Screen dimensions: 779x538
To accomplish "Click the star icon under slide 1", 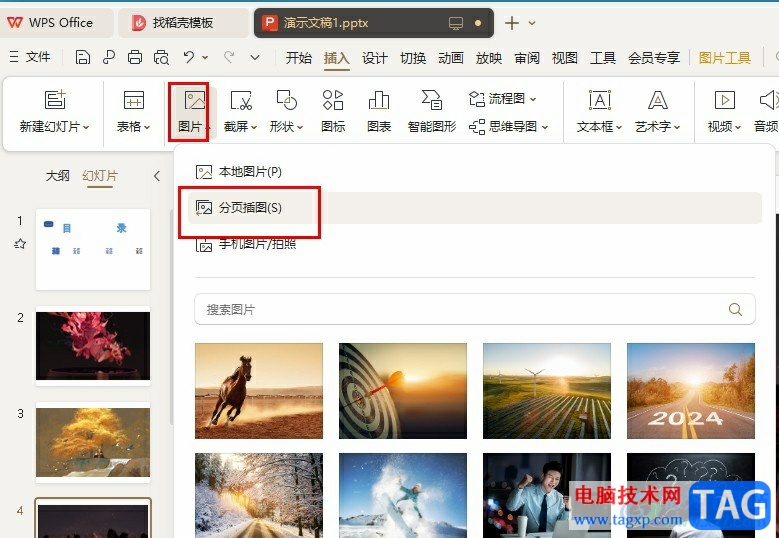I will click(x=20, y=243).
